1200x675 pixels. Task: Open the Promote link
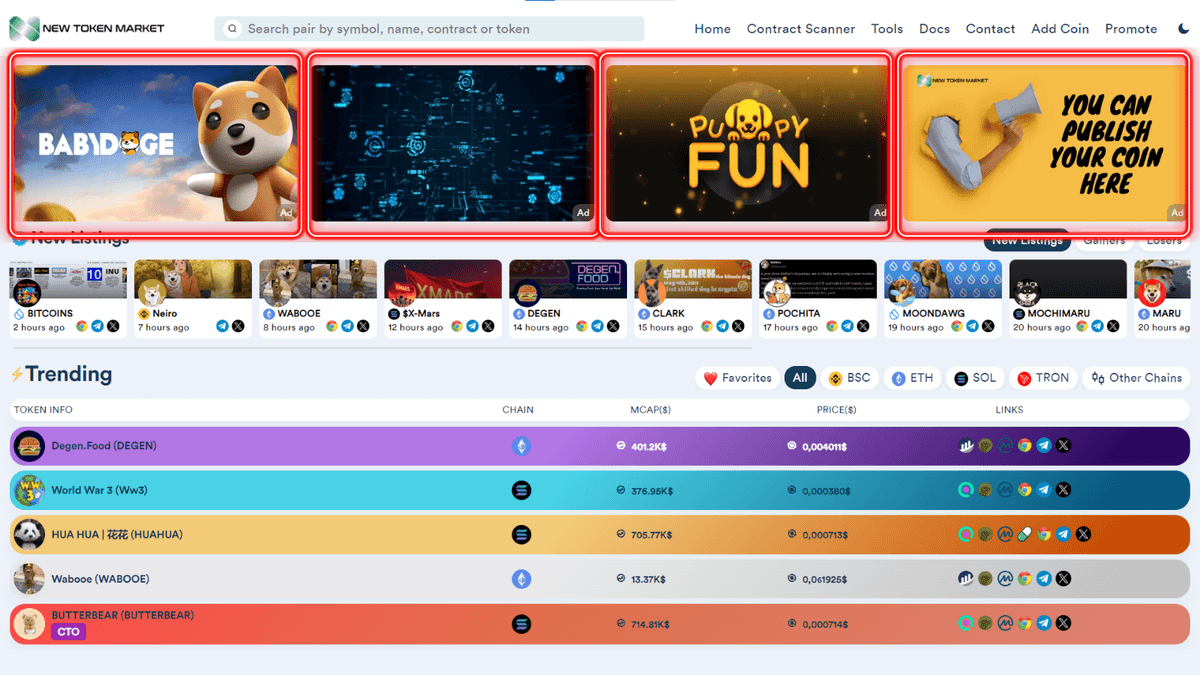point(1131,29)
